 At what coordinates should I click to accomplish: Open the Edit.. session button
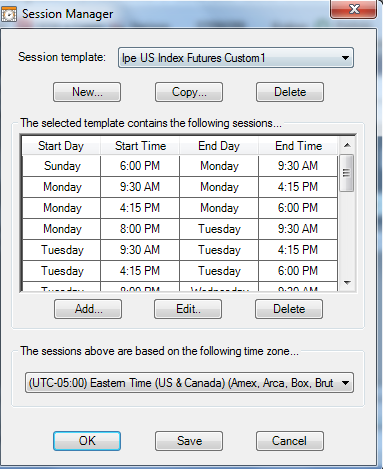(x=188, y=309)
